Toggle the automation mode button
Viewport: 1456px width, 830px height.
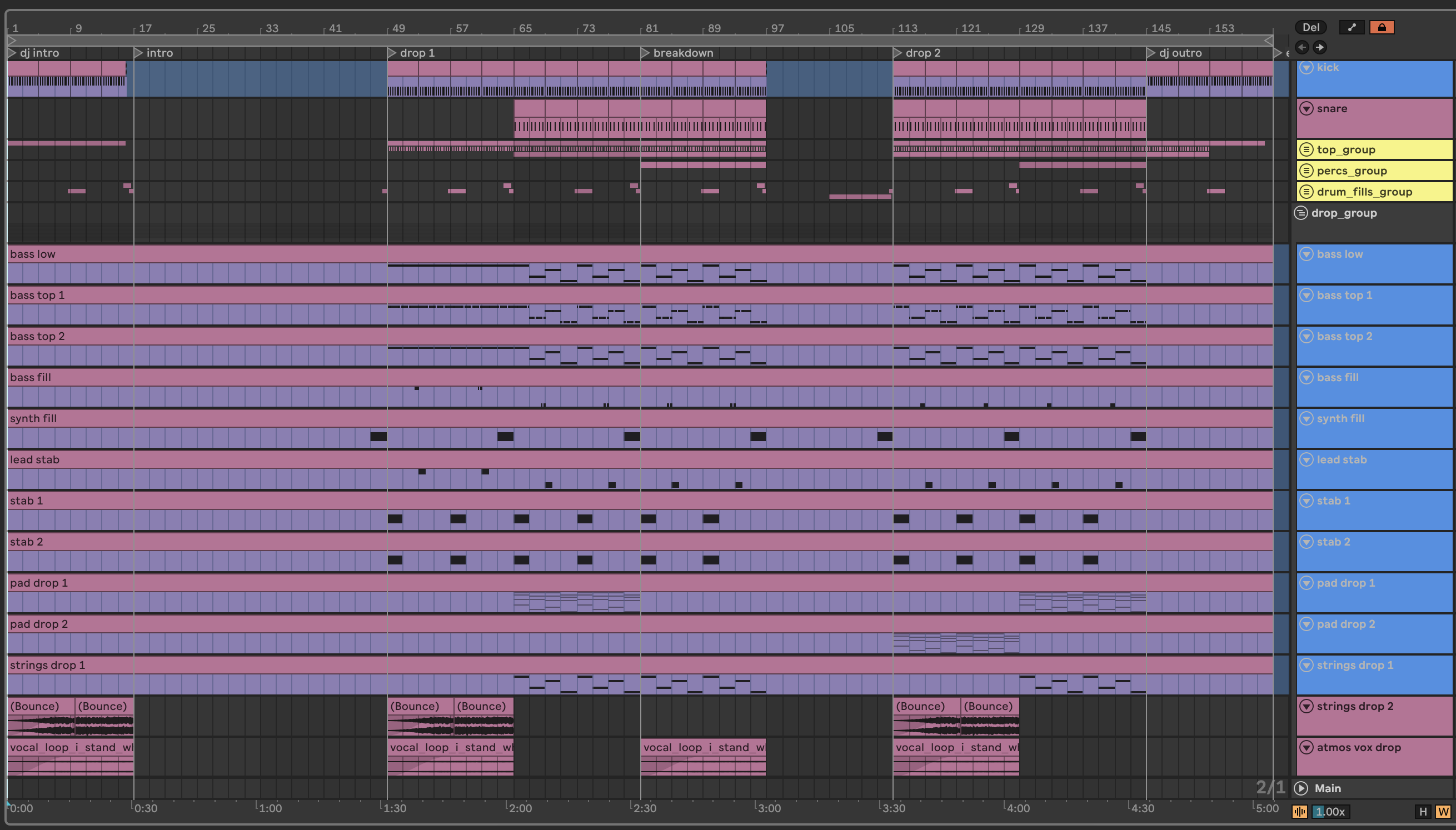pyautogui.click(x=1351, y=27)
